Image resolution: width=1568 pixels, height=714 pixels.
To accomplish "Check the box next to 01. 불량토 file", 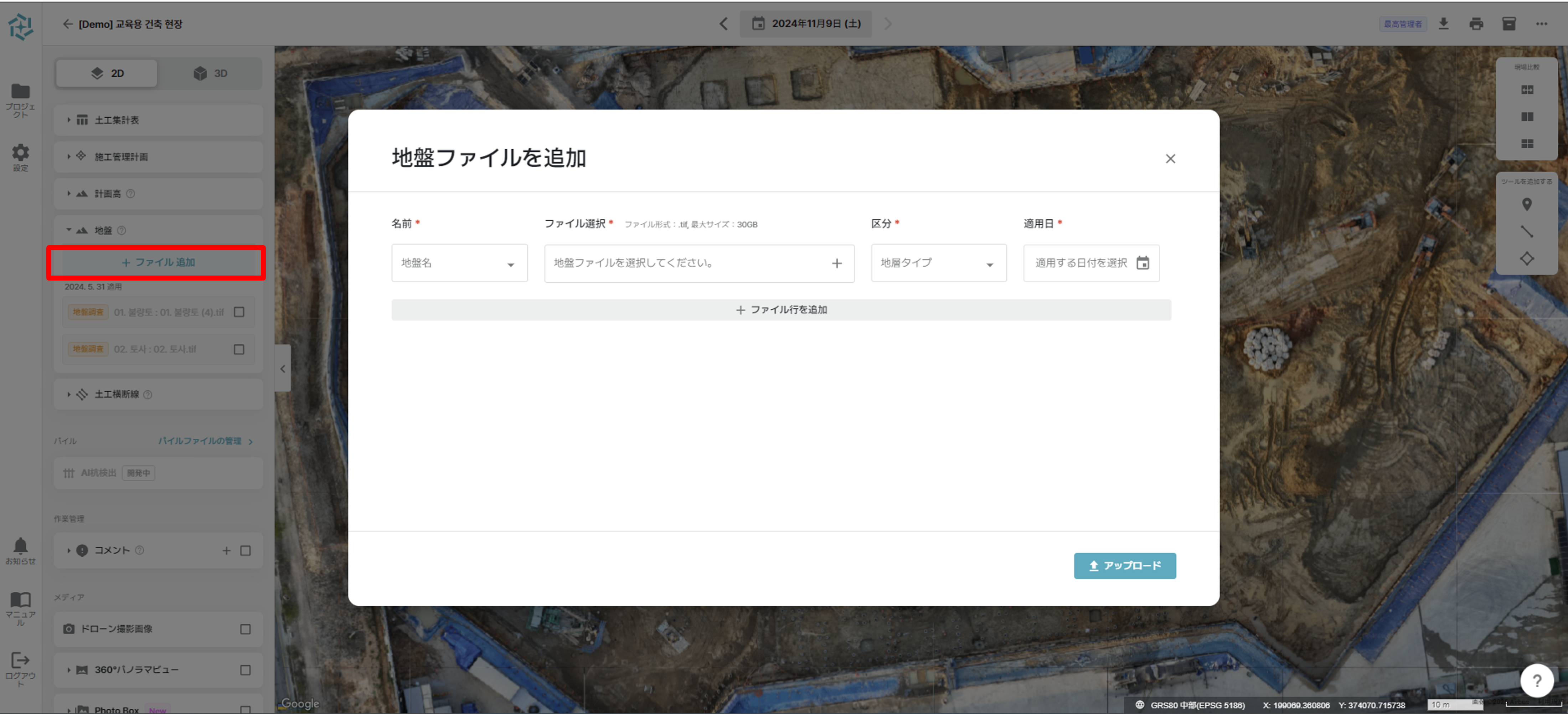I will [239, 312].
